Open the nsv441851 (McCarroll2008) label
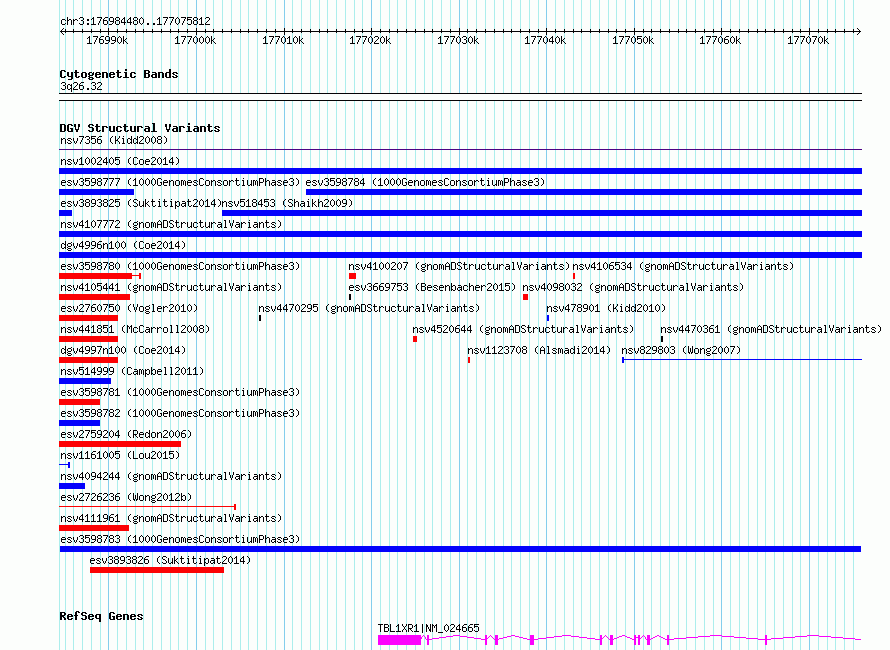Screen dimensions: 890x650 point(135,329)
